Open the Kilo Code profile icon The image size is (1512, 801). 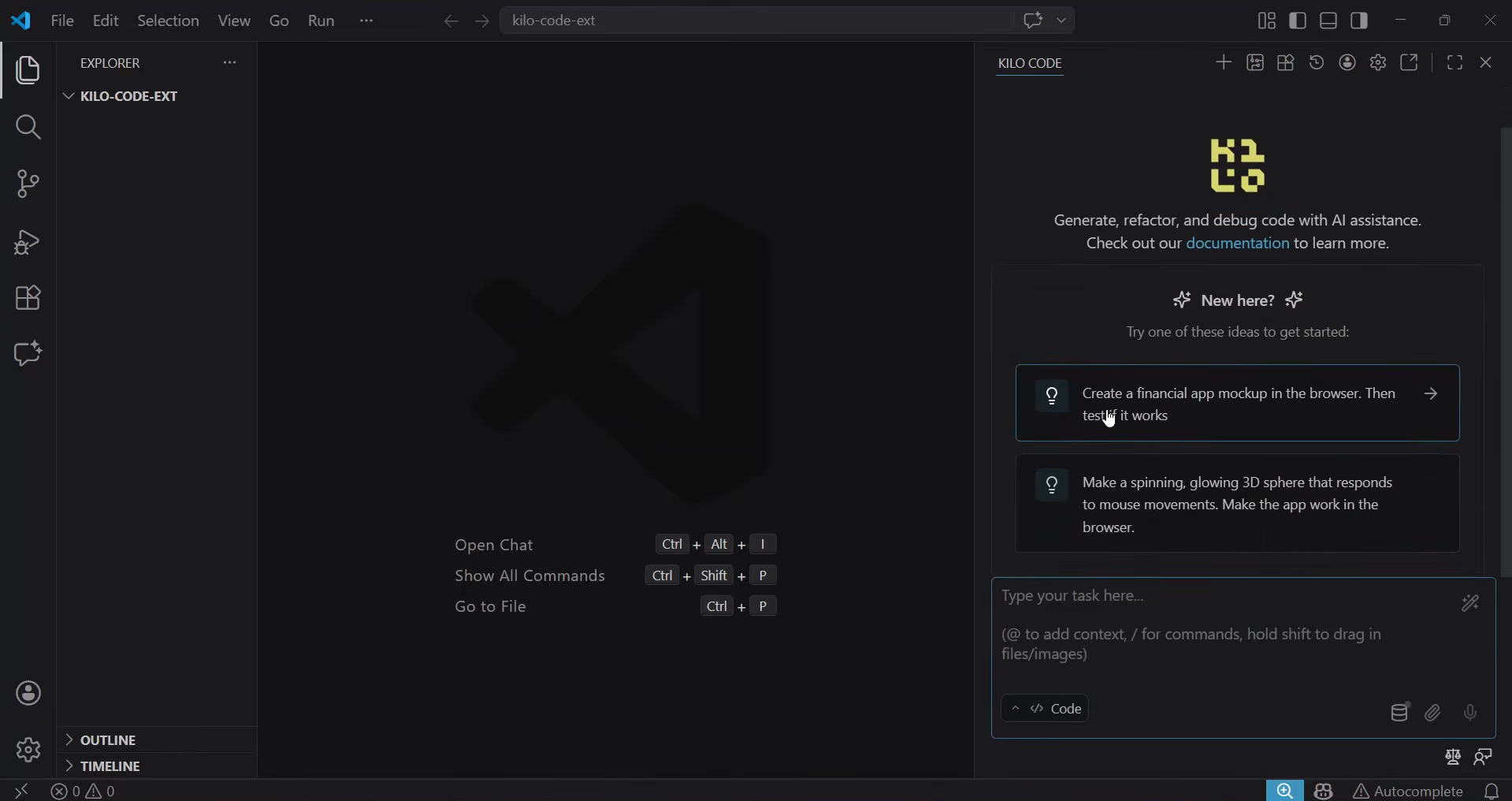click(x=1348, y=62)
